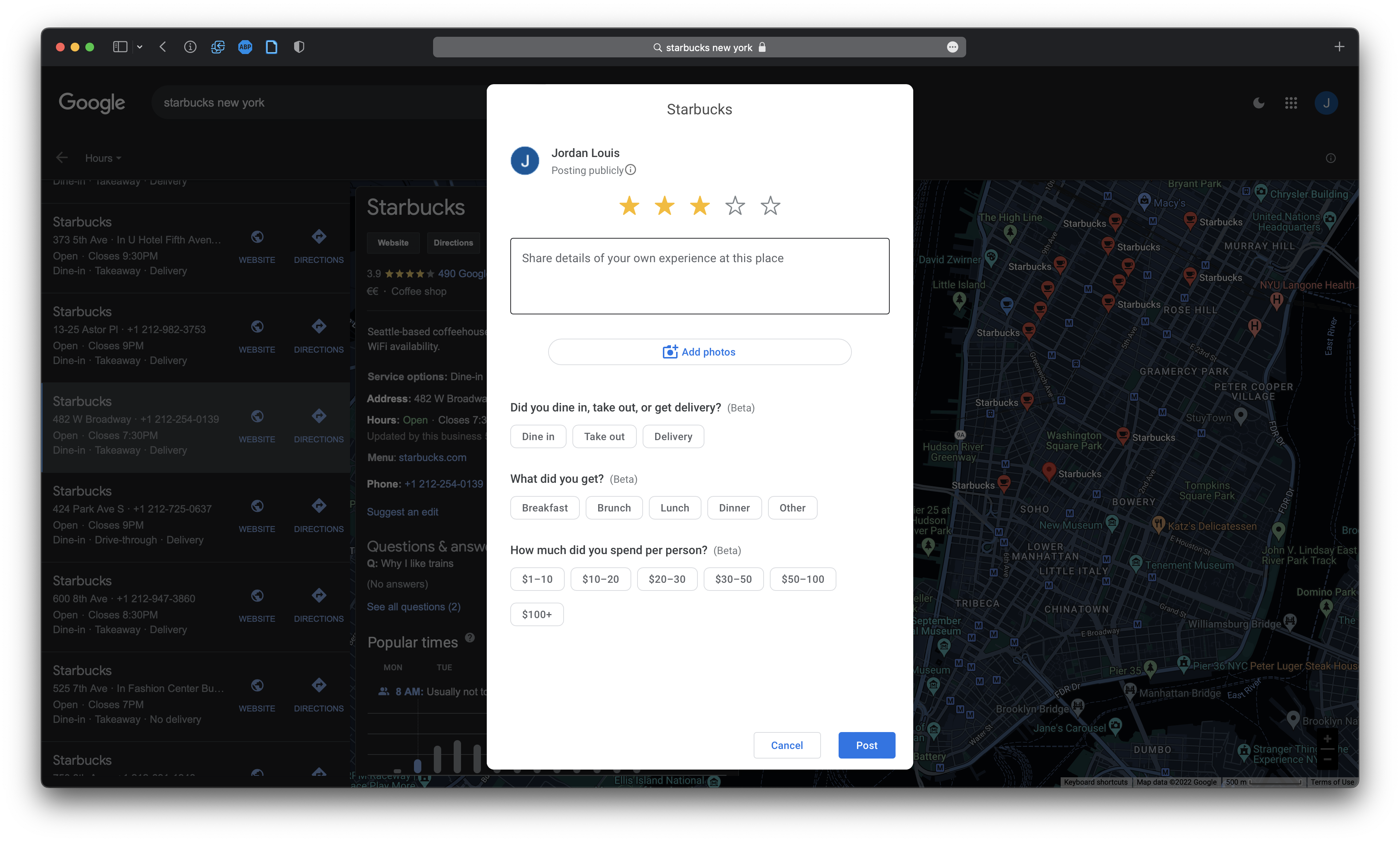Select the Take out option

point(604,436)
